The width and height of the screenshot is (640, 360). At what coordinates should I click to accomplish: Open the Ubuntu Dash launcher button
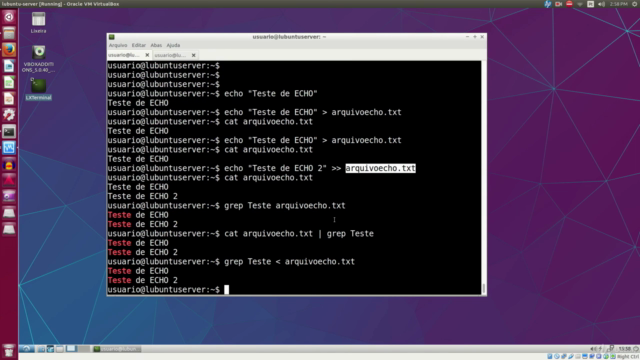[x=9, y=17]
